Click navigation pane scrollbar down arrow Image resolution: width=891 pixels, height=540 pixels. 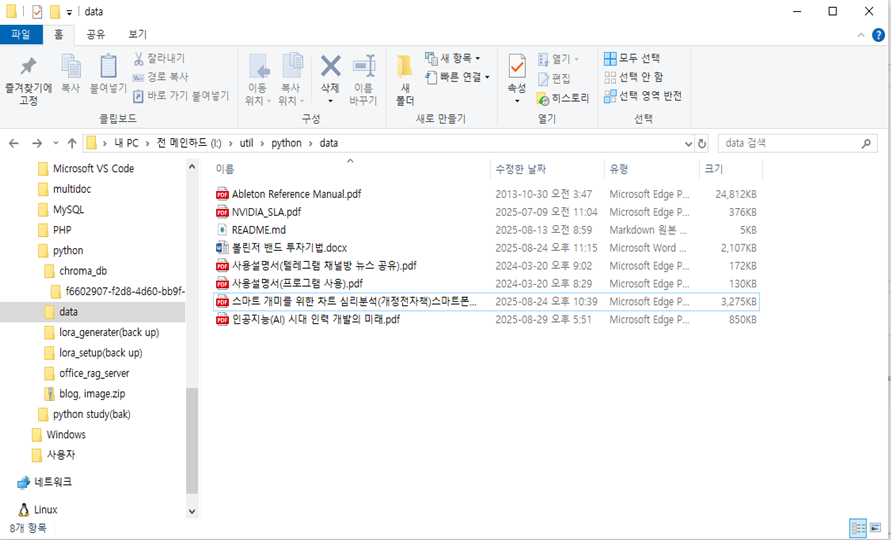(x=192, y=512)
